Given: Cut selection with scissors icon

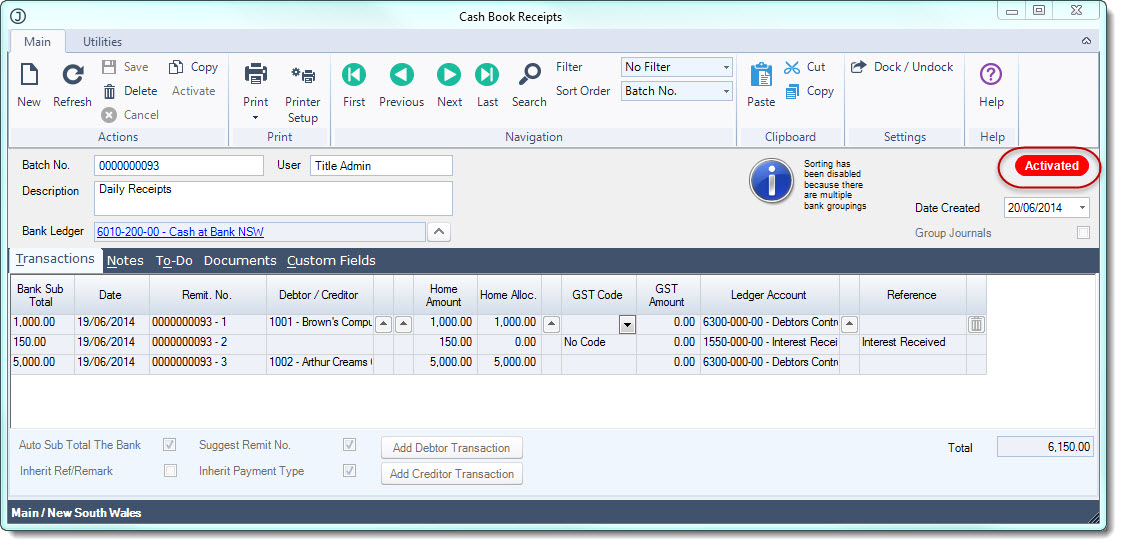Looking at the screenshot, I should click(791, 67).
